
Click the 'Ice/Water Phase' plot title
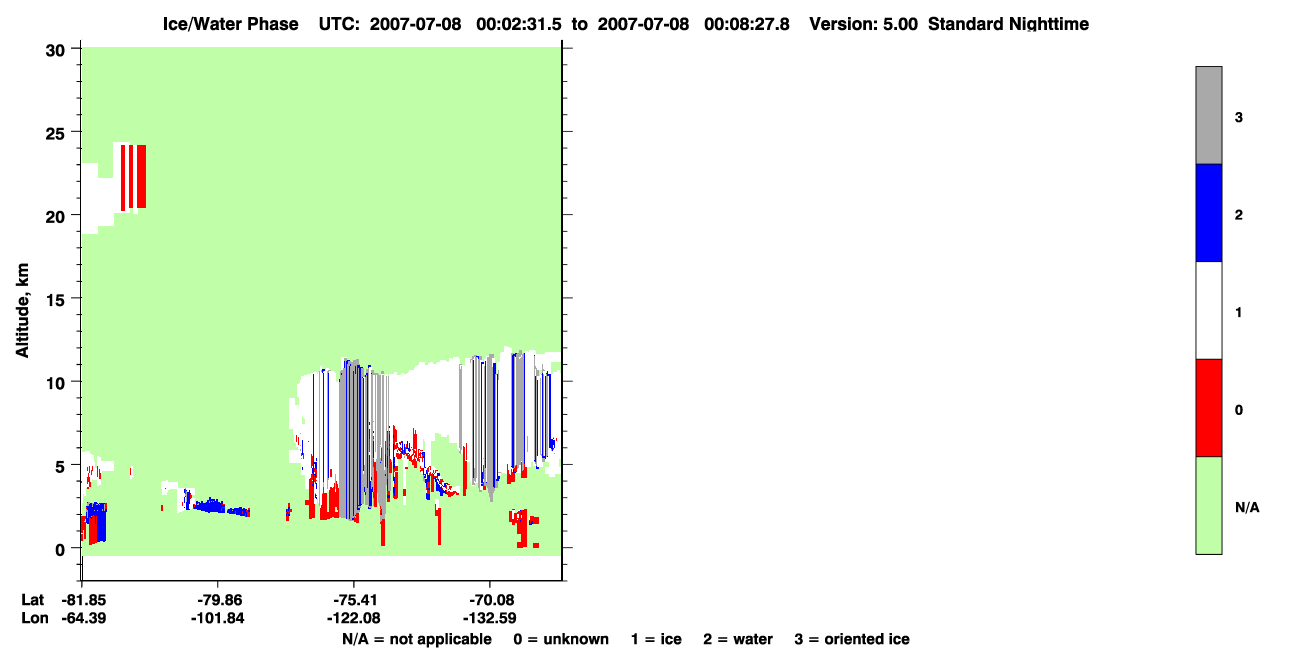pyautogui.click(x=230, y=23)
